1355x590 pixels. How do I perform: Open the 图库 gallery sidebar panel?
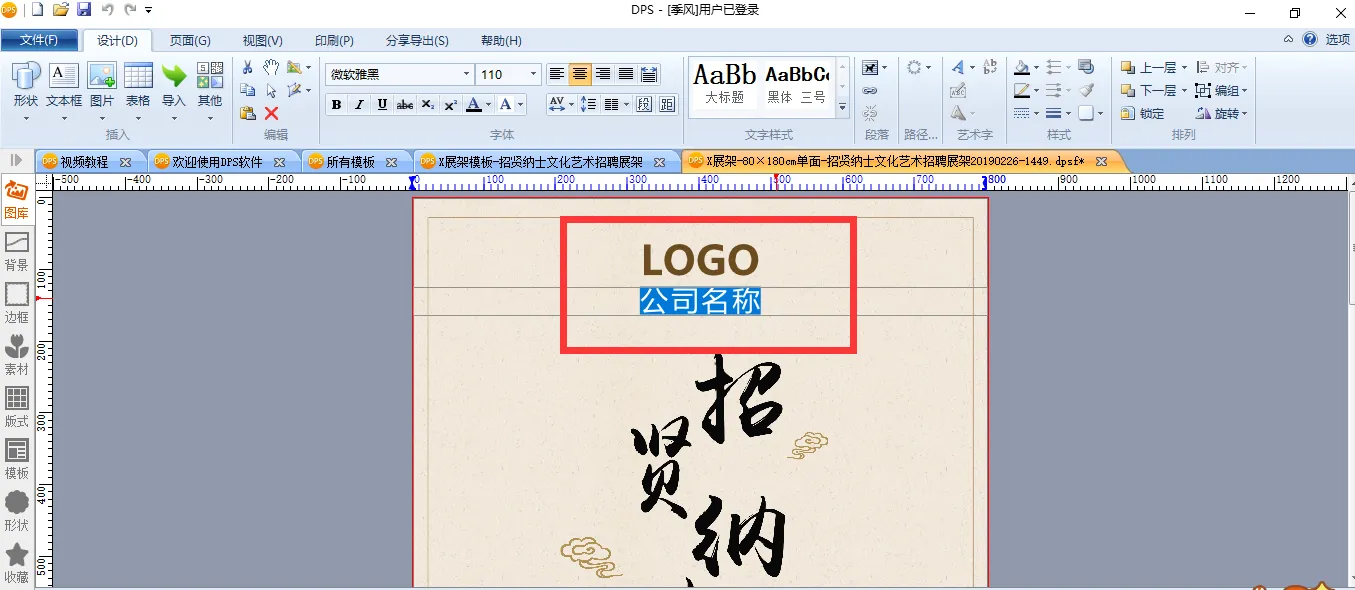click(x=16, y=198)
